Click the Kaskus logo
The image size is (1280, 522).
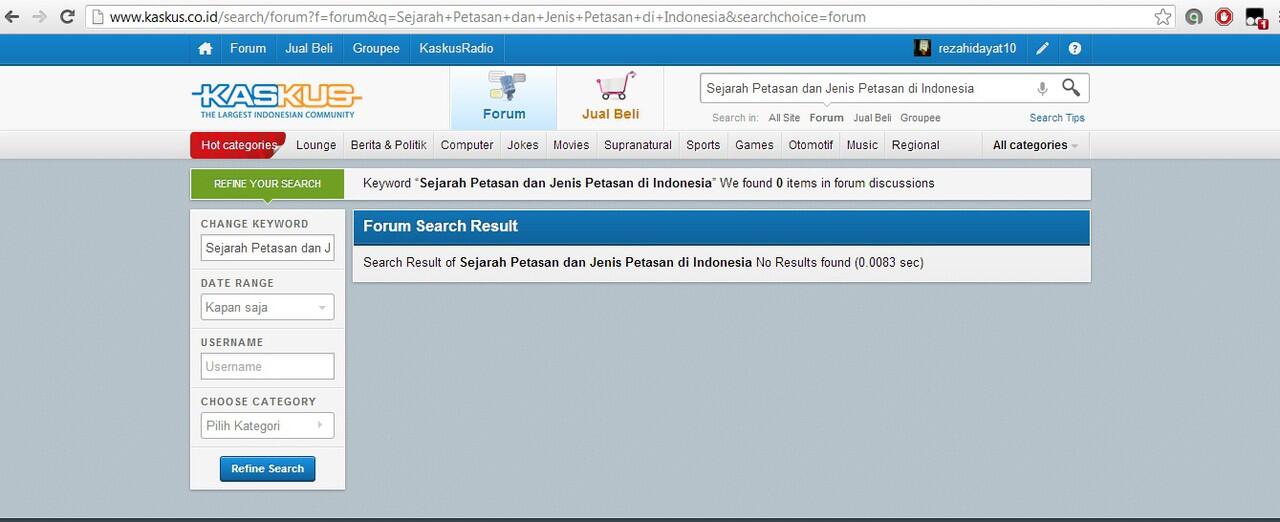pos(277,99)
